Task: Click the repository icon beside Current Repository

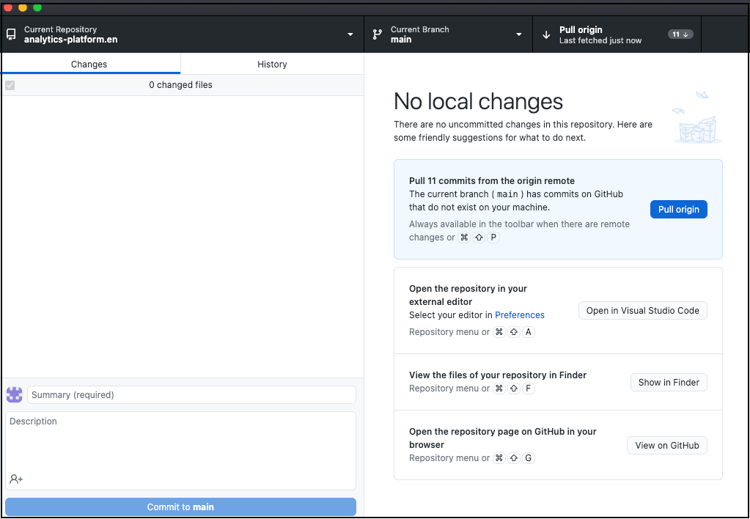Action: (x=11, y=34)
